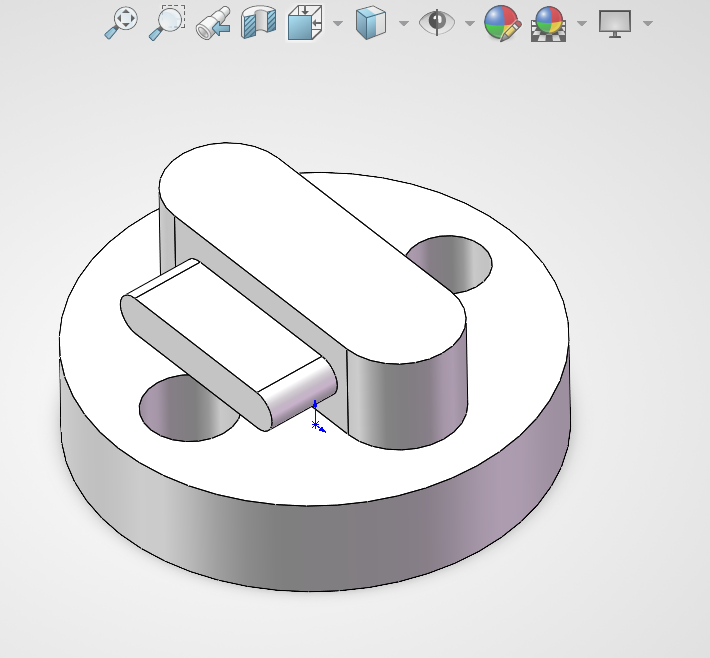Click the View Settings monitor icon
This screenshot has width=710, height=658.
tap(615, 23)
